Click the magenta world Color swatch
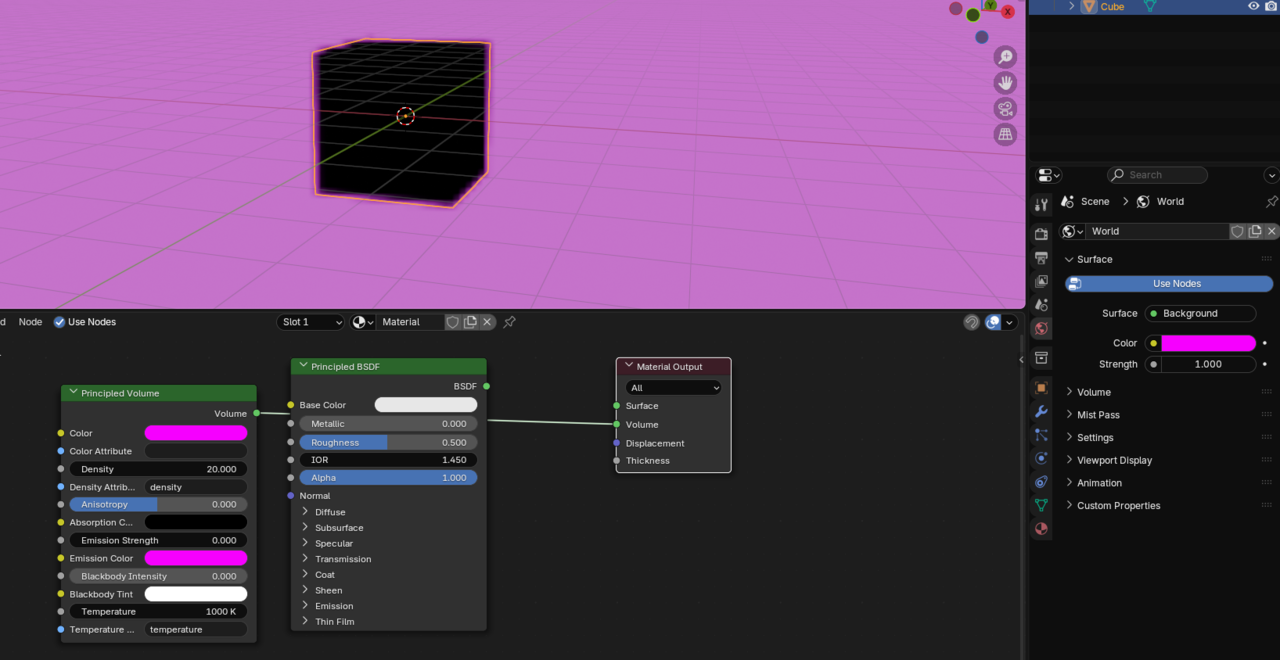The width and height of the screenshot is (1280, 660). point(1207,343)
